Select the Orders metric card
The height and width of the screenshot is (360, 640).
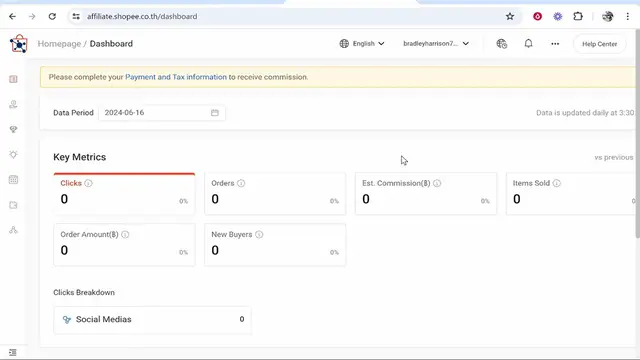pos(275,193)
